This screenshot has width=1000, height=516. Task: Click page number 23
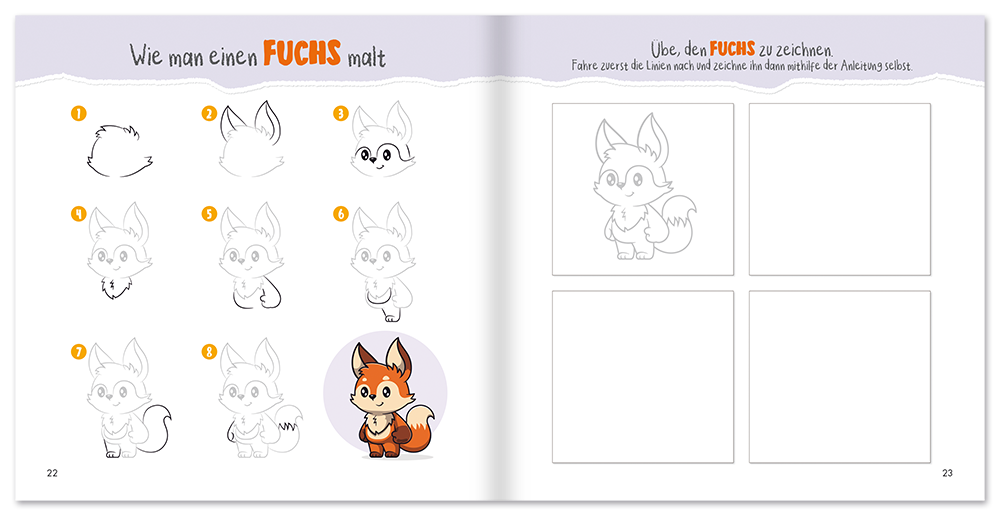coord(947,473)
